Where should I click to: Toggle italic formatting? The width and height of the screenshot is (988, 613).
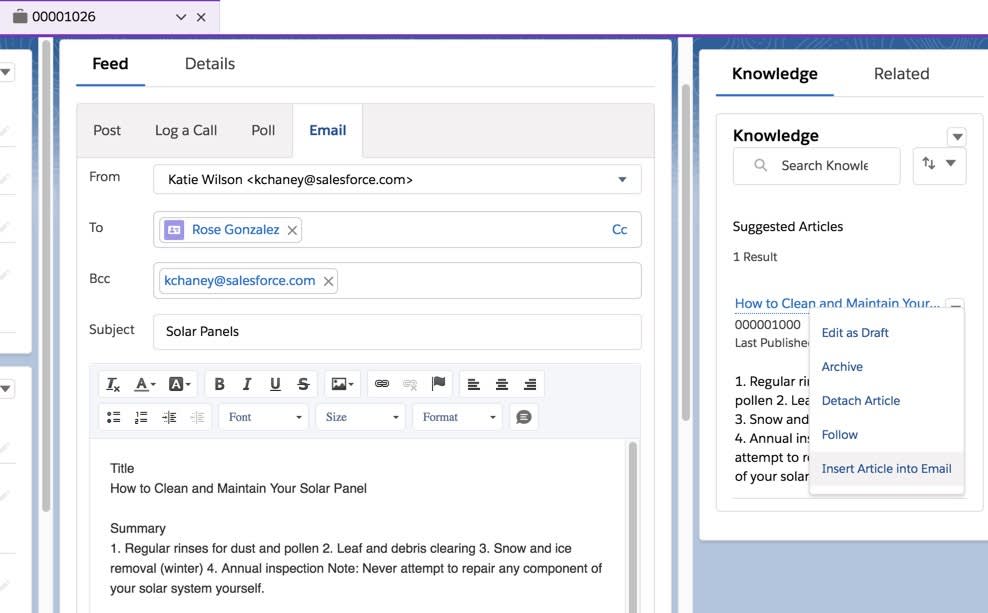tap(247, 384)
